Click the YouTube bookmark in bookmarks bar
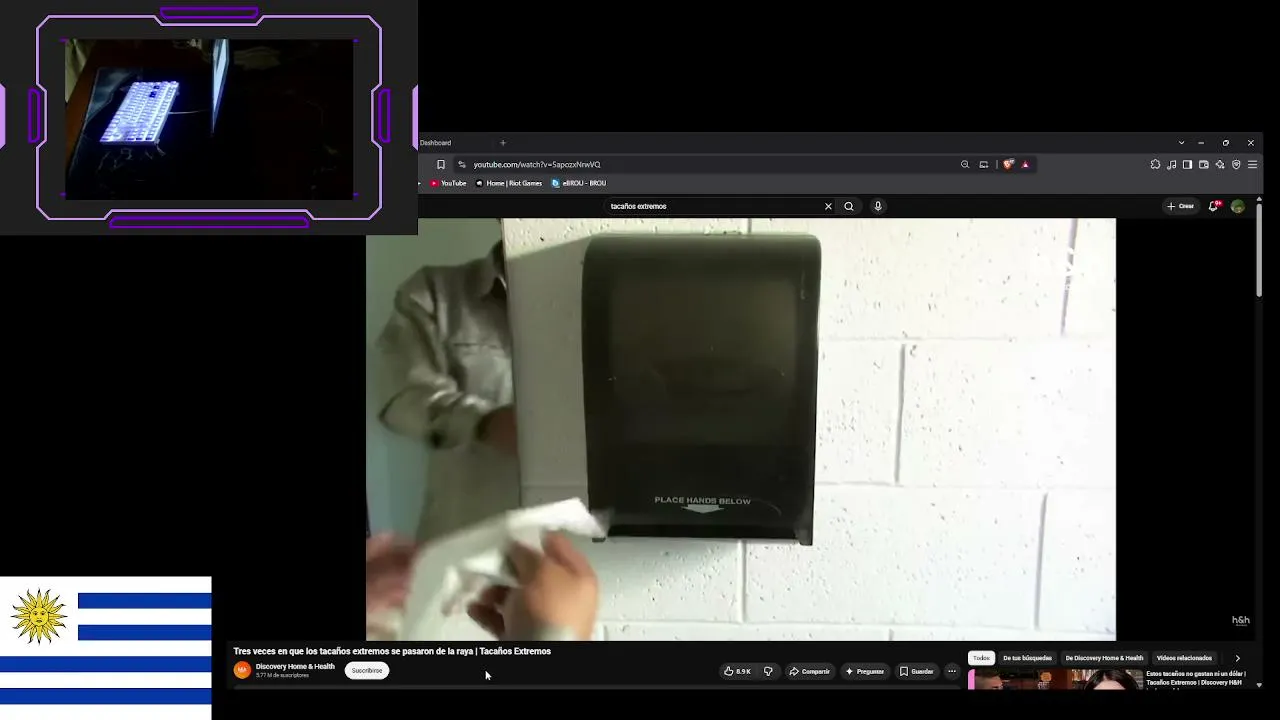This screenshot has height=720, width=1280. [448, 183]
